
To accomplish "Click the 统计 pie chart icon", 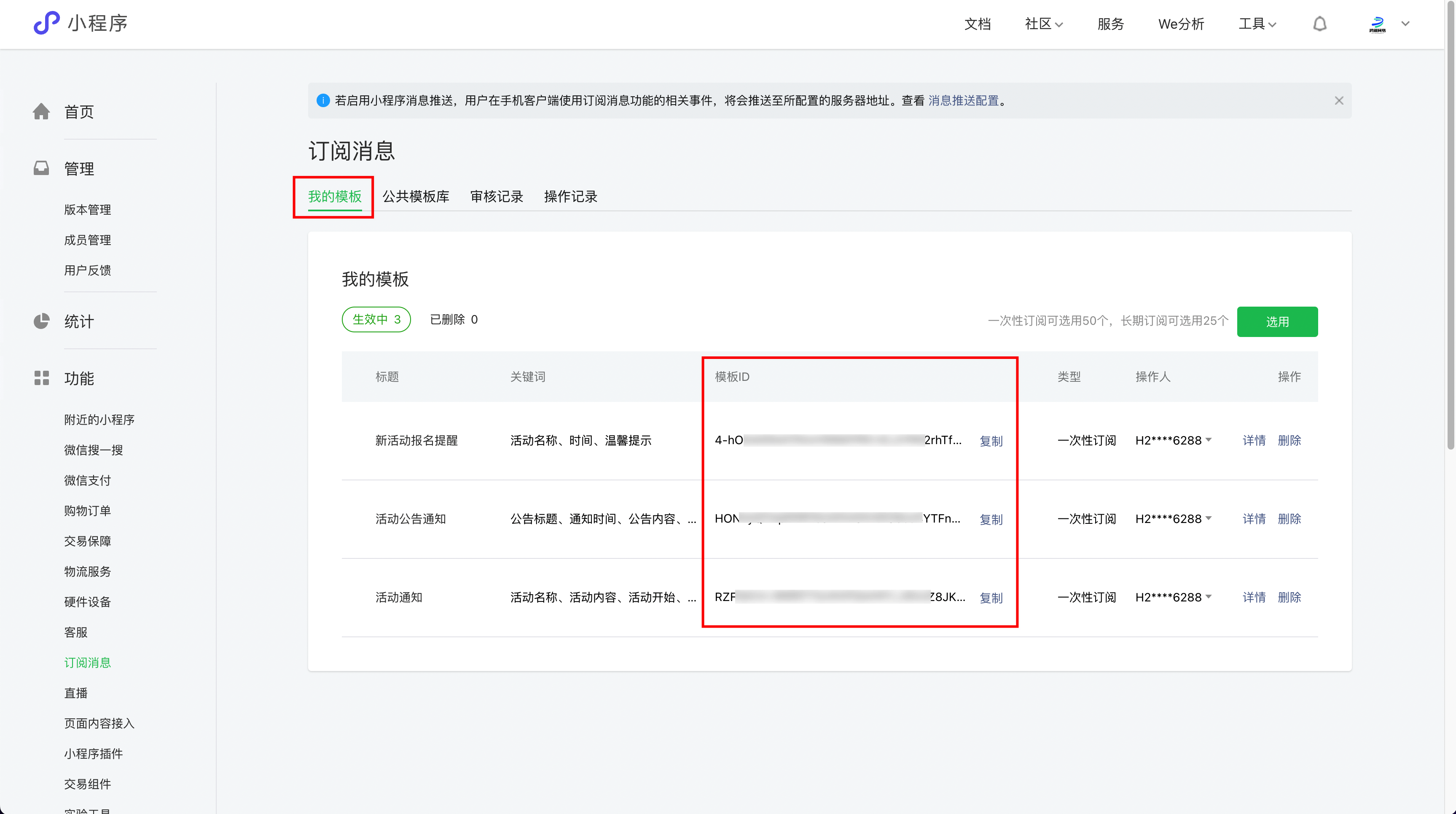I will pos(42,321).
